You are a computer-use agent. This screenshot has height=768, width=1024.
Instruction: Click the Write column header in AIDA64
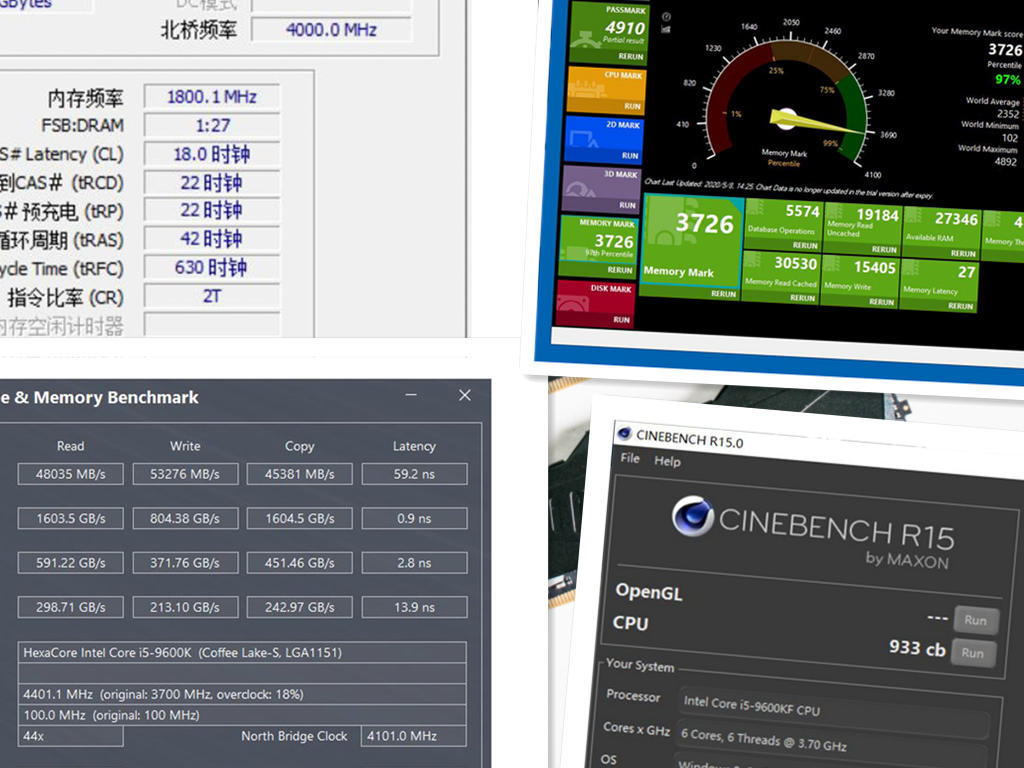point(185,446)
